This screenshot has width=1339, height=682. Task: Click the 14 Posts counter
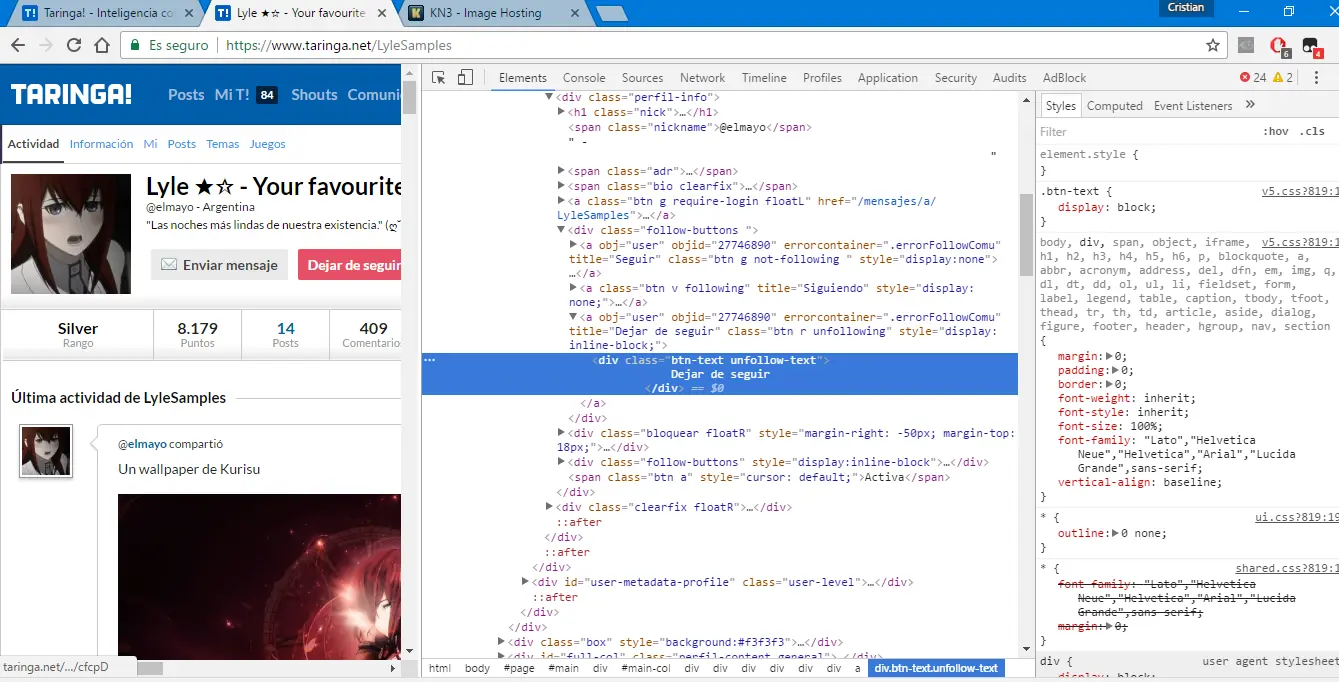286,335
